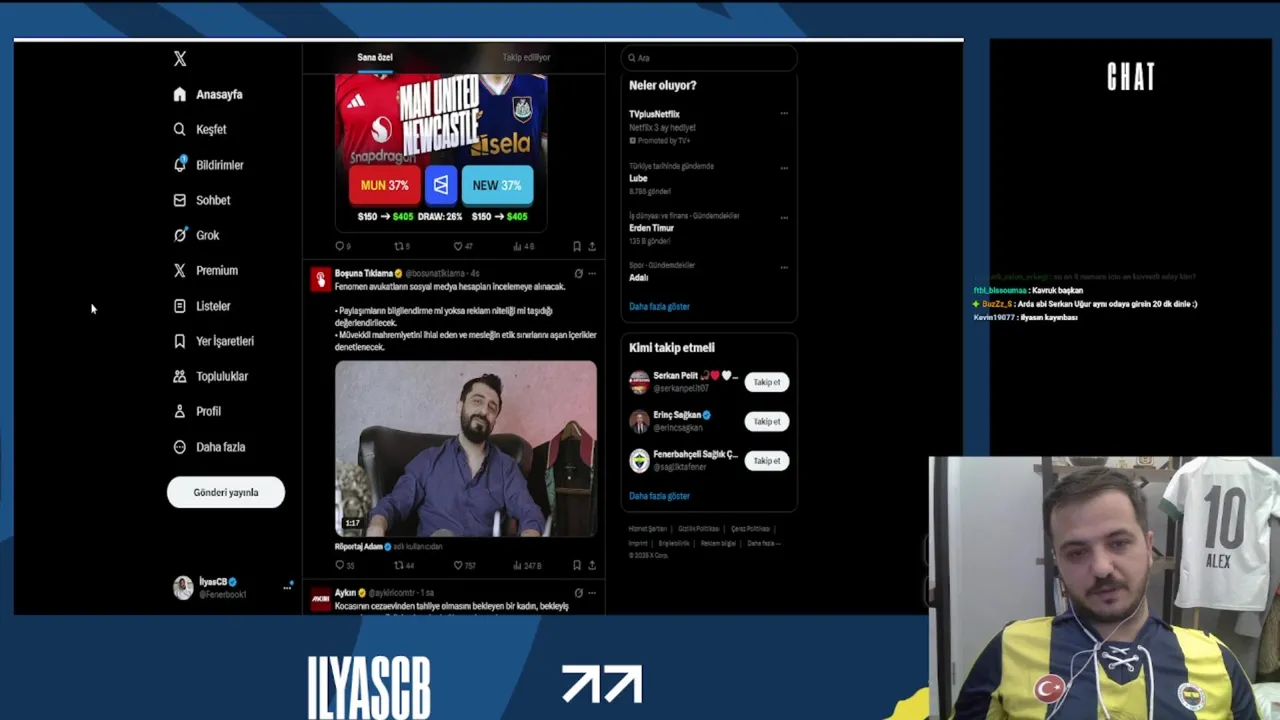Open Serkan Pelit profile avatar
1280x720 pixels.
639,382
